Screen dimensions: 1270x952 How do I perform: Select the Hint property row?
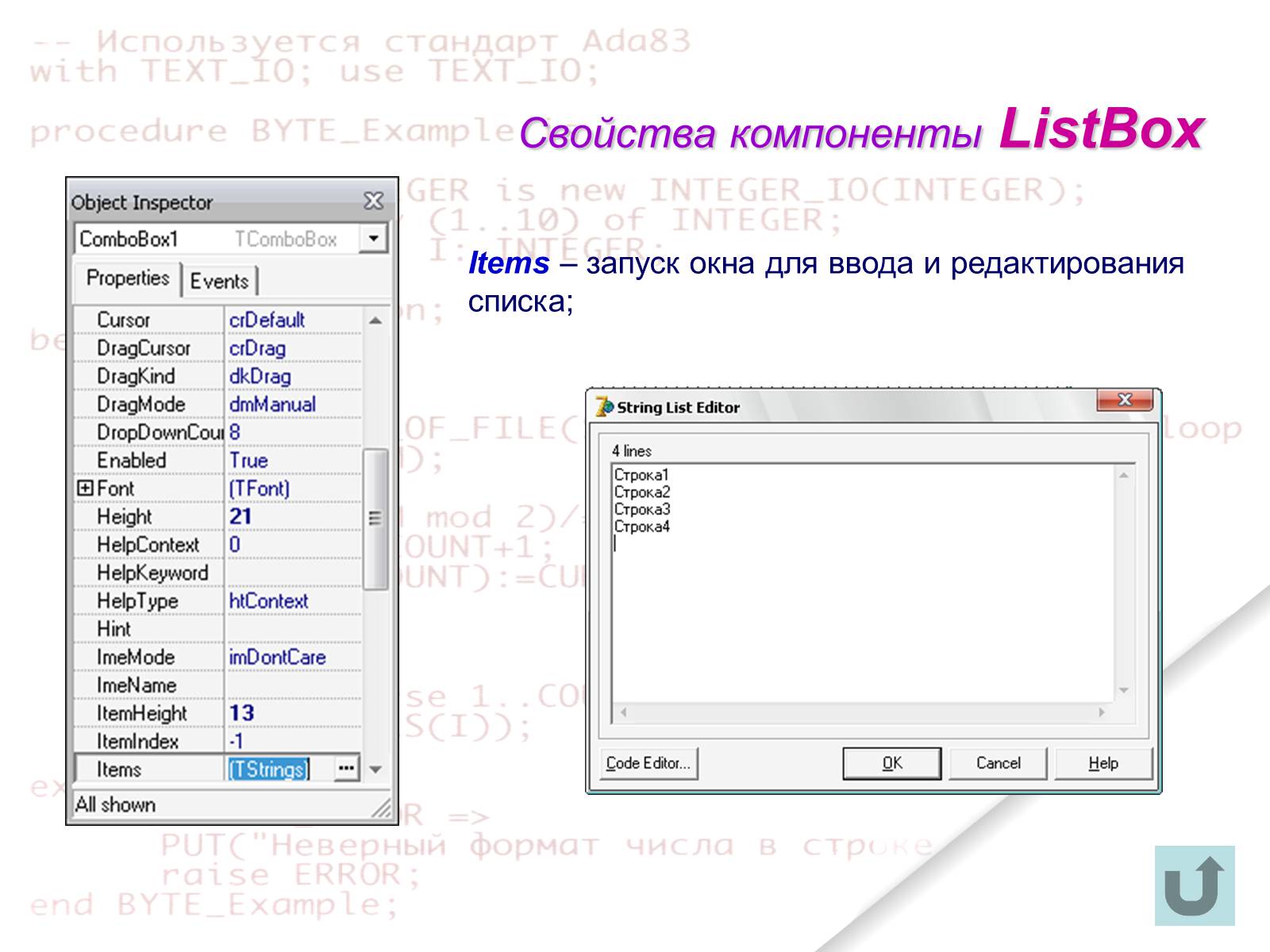coord(217,629)
